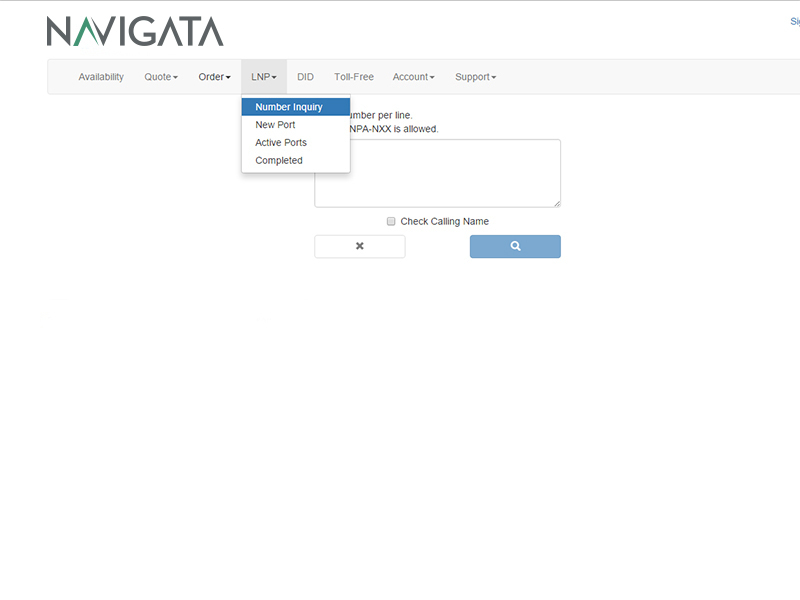Image resolution: width=800 pixels, height=600 pixels.
Task: Click the Navigata logo
Action: pyautogui.click(x=135, y=31)
